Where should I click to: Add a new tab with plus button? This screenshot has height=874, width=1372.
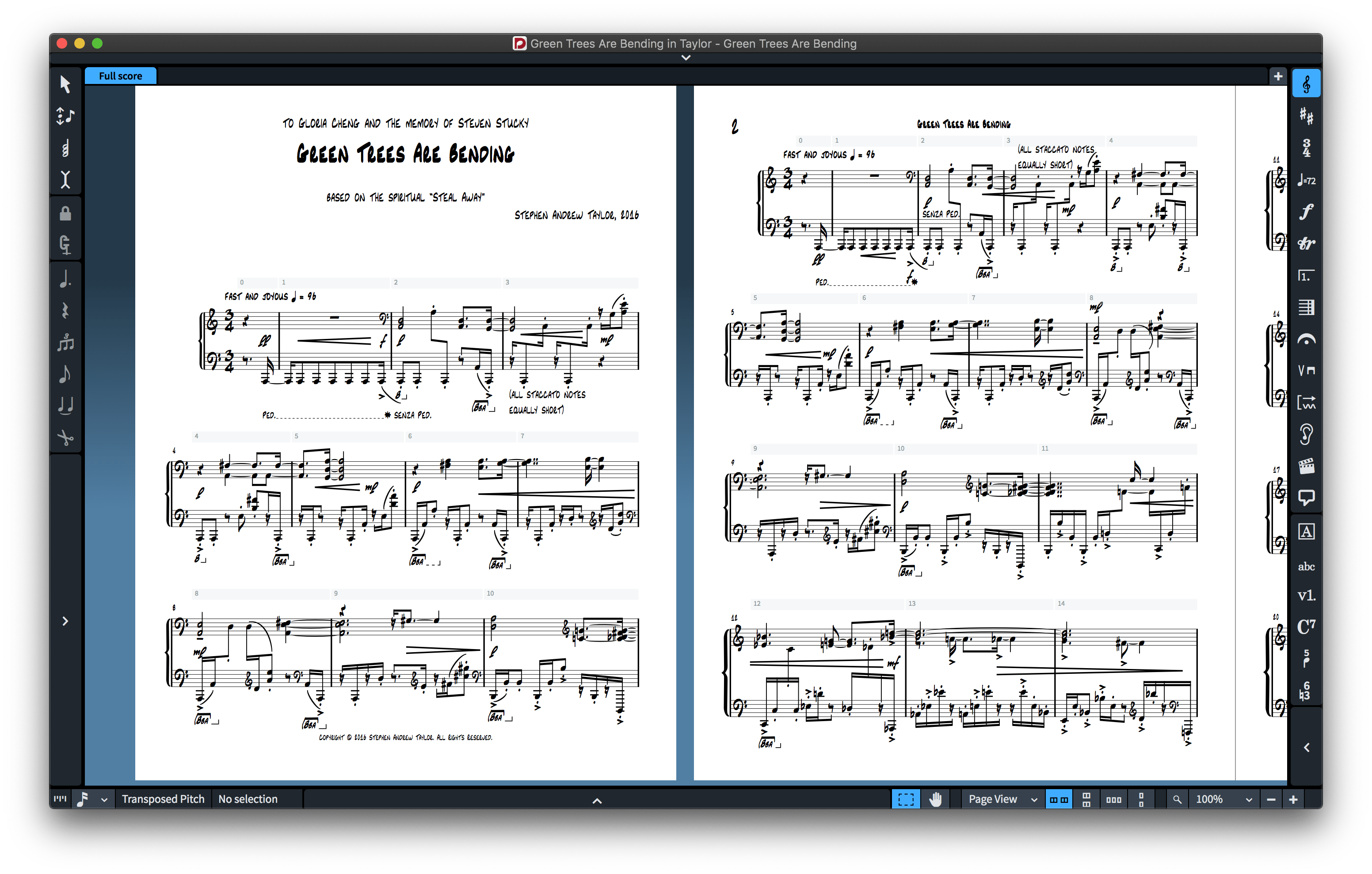click(1278, 76)
